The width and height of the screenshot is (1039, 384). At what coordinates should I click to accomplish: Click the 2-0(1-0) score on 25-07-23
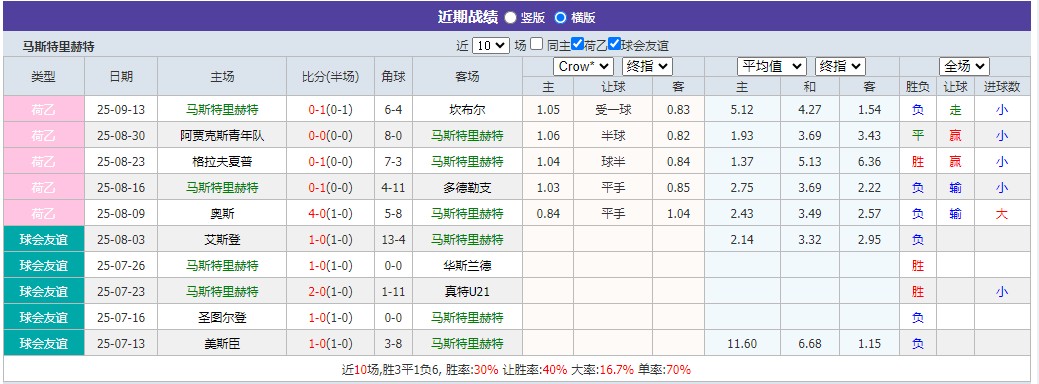330,292
